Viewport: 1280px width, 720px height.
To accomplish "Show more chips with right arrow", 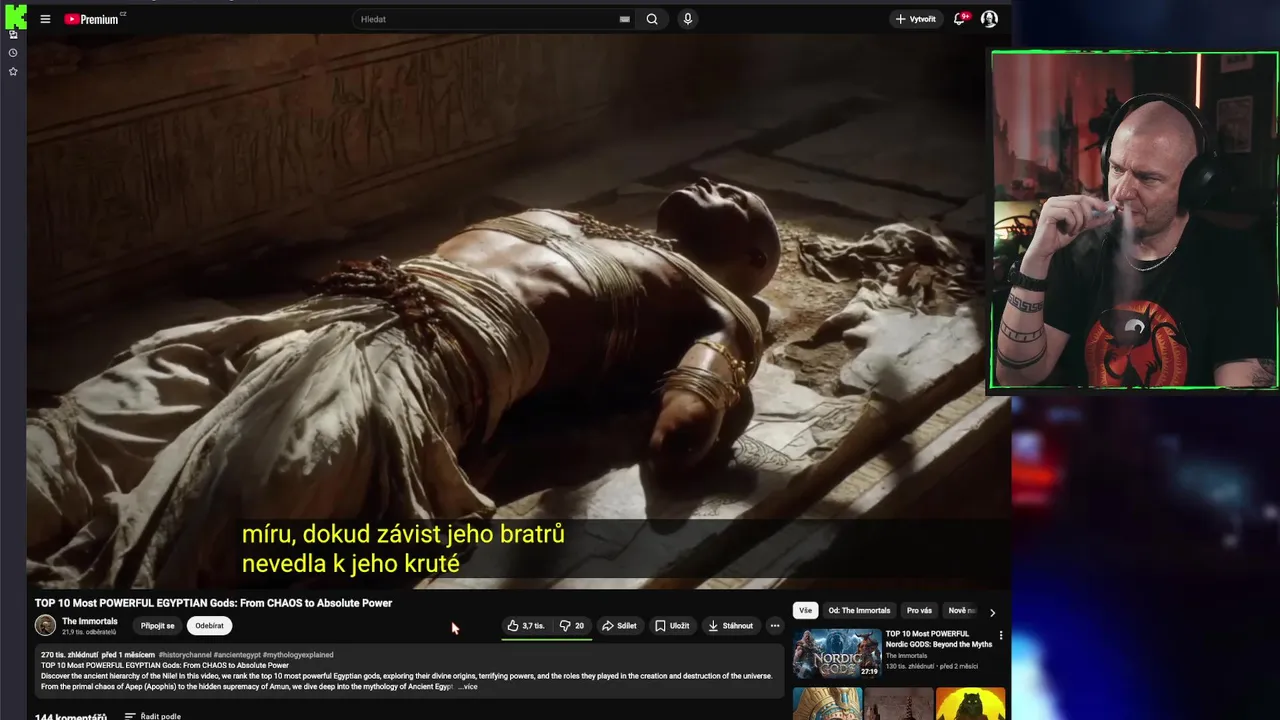I will coord(992,612).
